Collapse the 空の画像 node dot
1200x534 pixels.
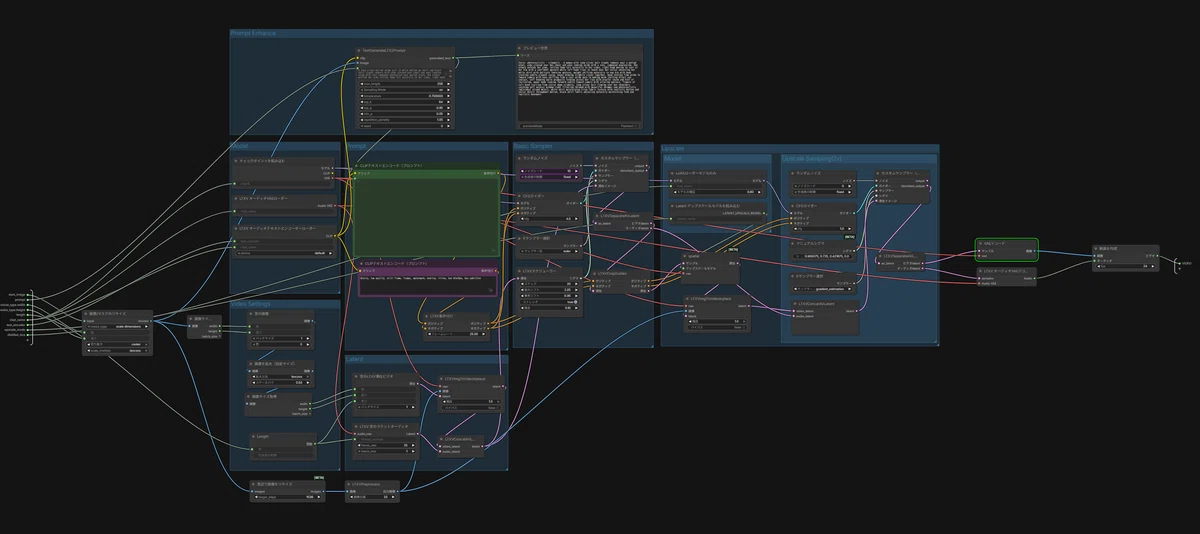pos(249,313)
